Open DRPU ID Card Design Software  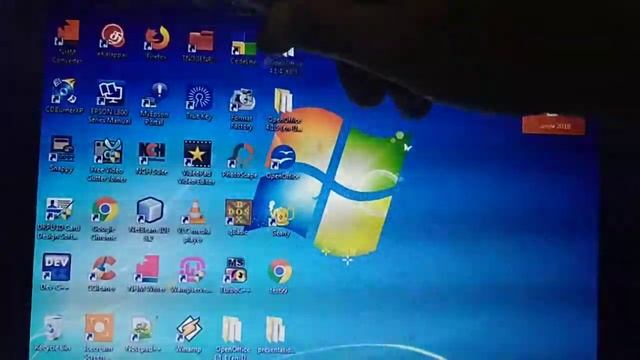pos(59,210)
